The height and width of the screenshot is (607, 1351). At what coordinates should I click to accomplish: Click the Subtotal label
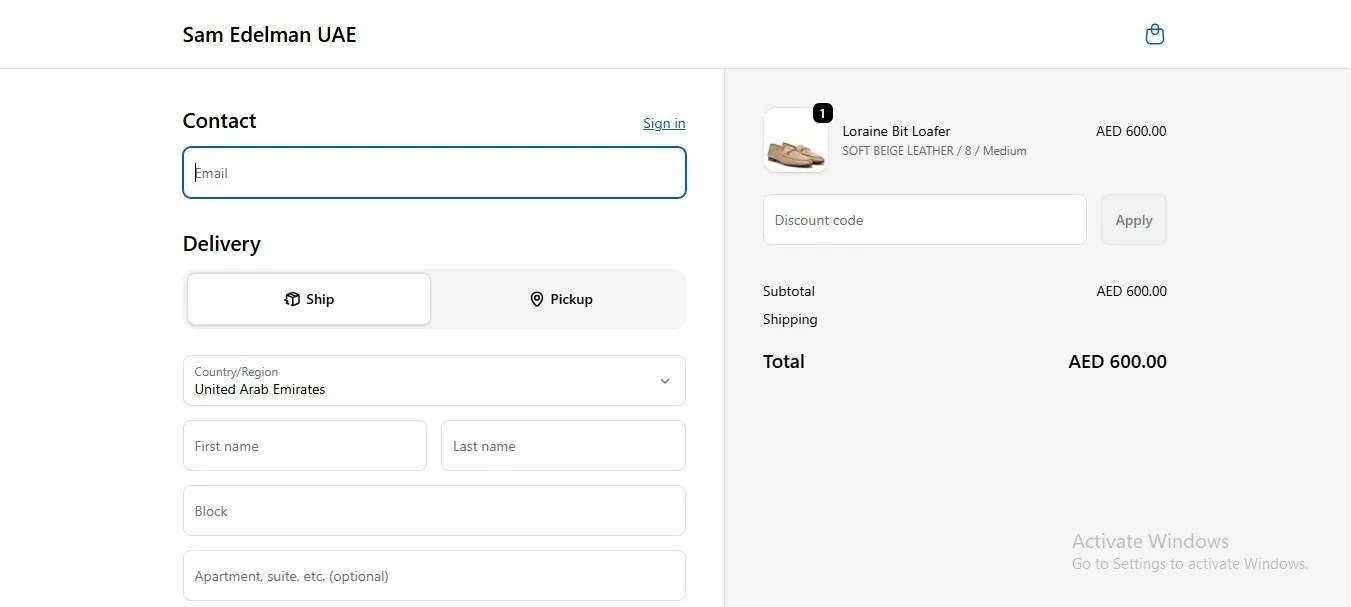coord(789,291)
